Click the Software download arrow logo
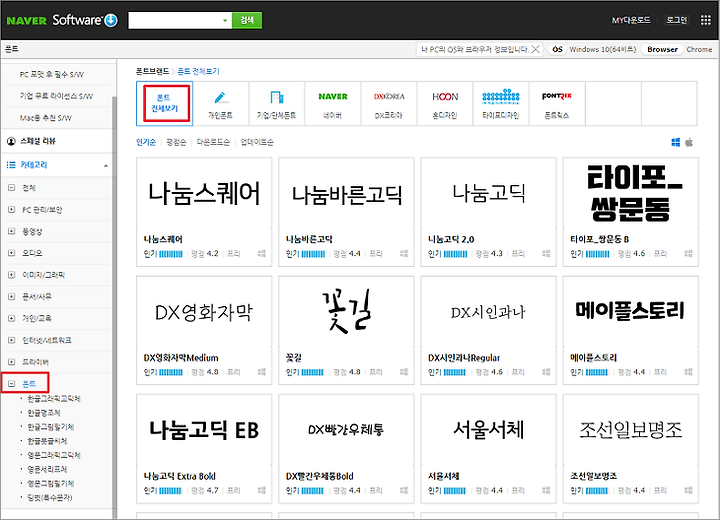 [x=111, y=20]
